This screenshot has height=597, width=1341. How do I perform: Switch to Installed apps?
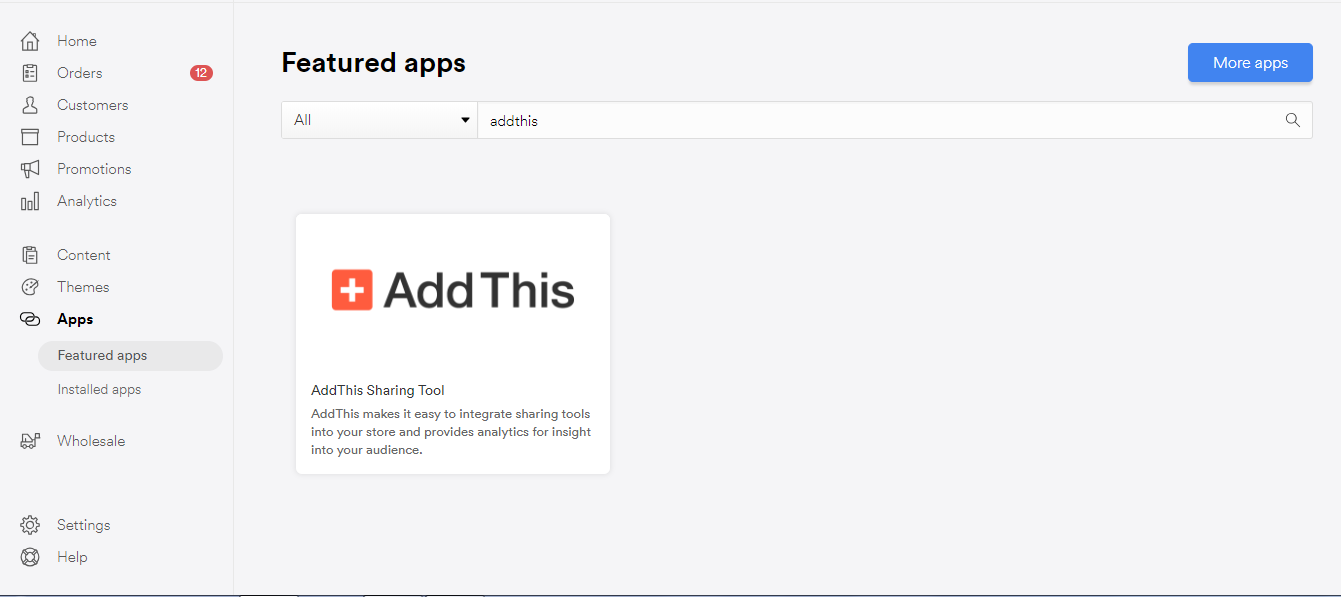tap(98, 388)
